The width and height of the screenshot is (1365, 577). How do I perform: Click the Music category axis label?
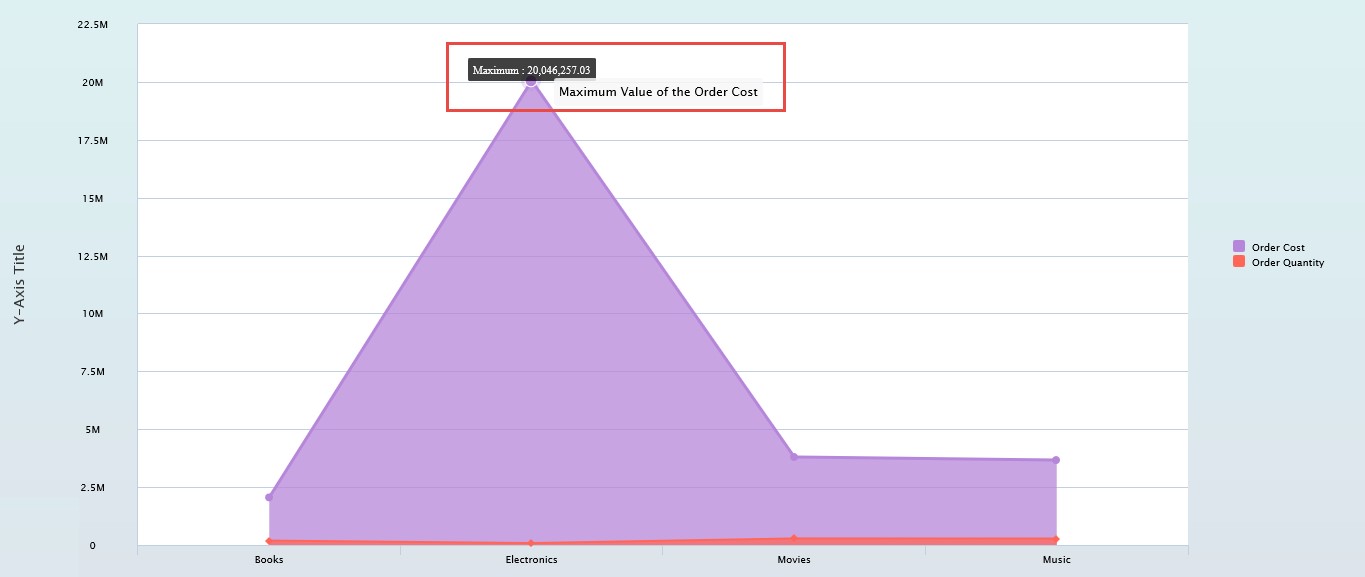pos(1056,560)
